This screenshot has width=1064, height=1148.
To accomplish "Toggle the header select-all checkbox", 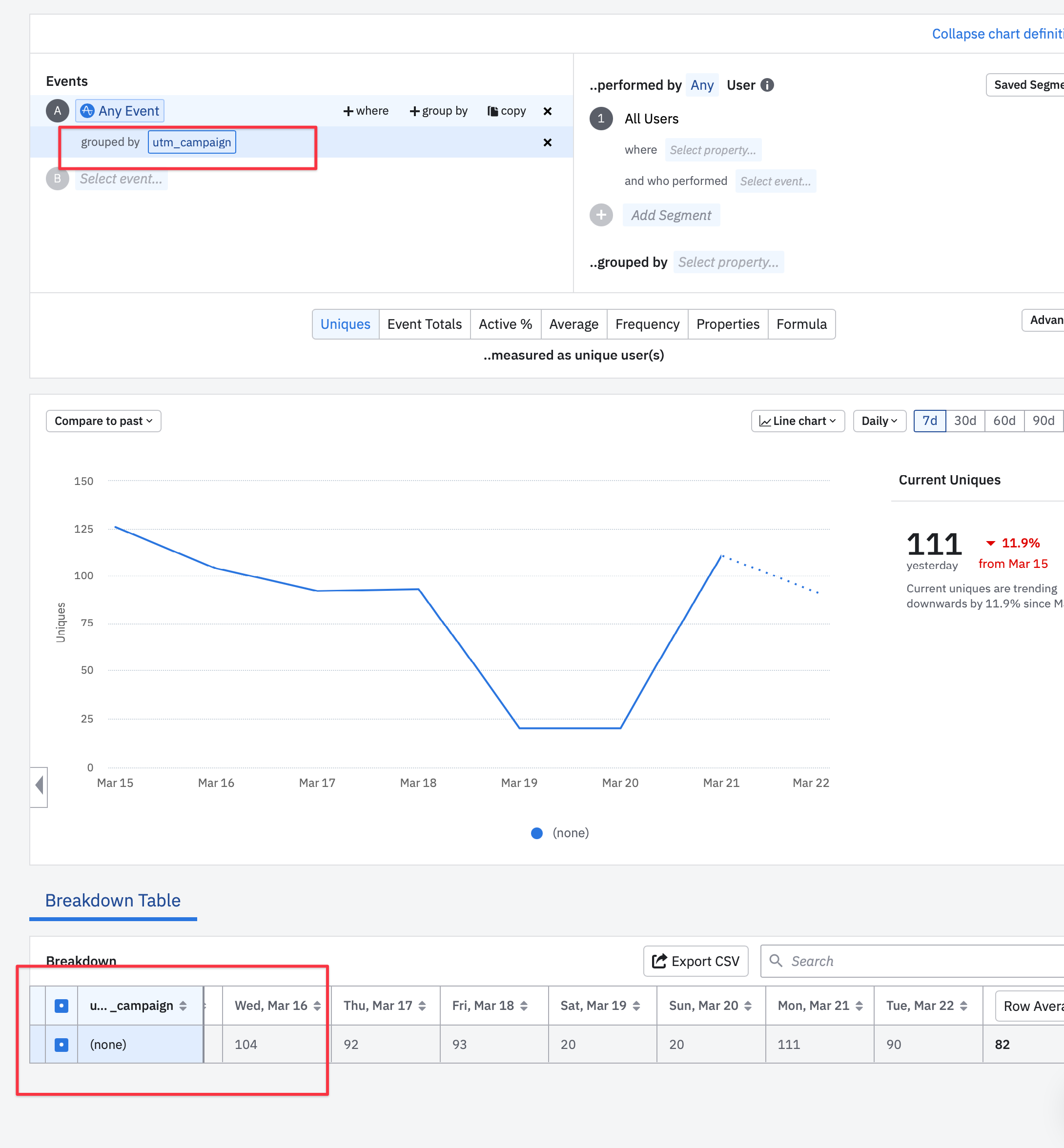I will coord(61,1006).
